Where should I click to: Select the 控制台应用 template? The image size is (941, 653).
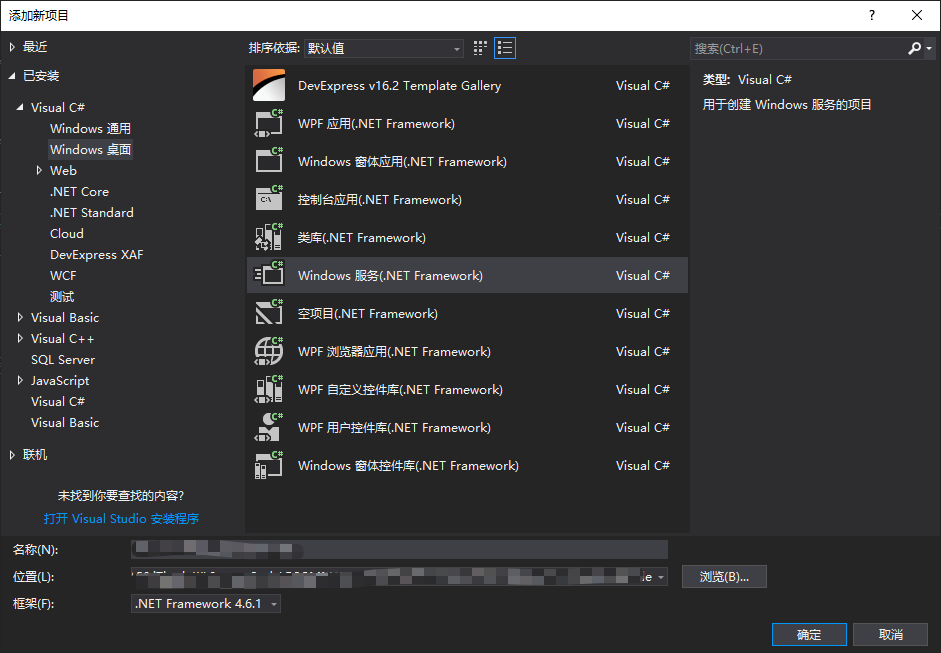coord(380,199)
